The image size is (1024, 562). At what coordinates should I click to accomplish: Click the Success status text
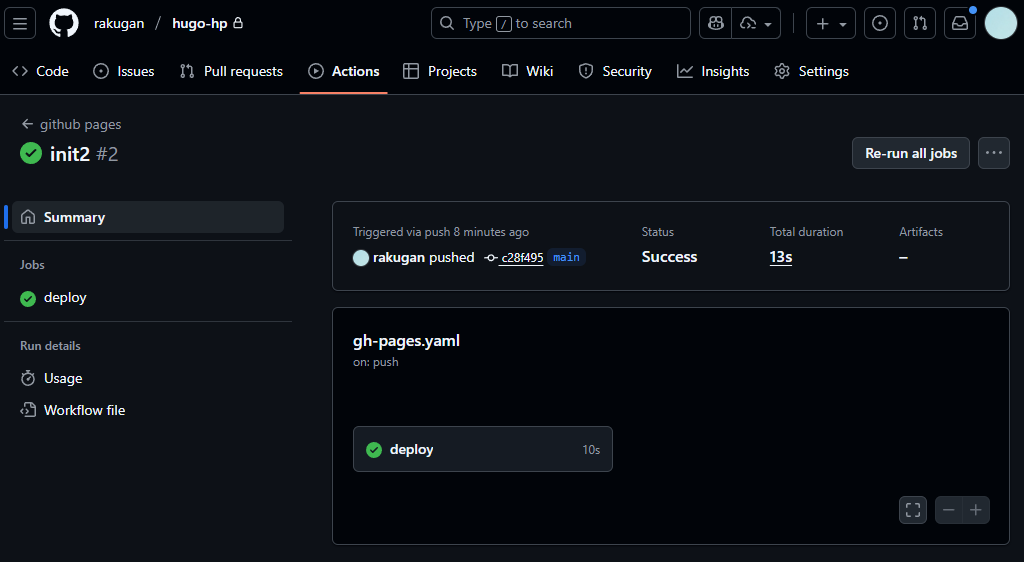point(669,257)
